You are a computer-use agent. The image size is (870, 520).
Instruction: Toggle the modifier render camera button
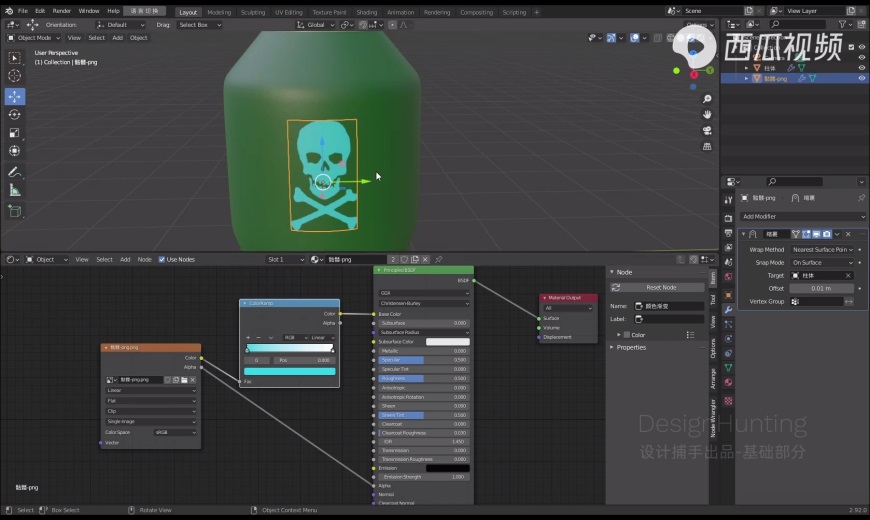coord(827,234)
